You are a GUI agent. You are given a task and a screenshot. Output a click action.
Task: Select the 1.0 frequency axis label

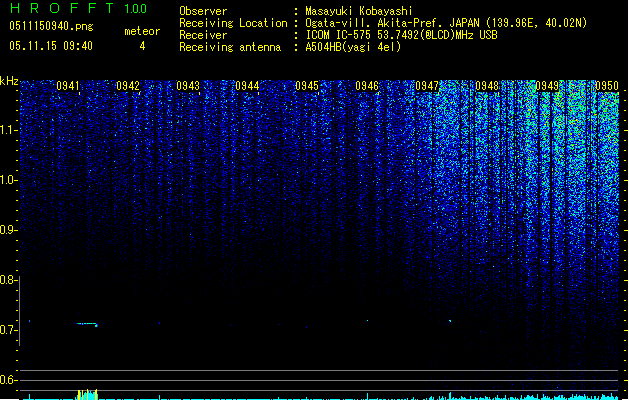click(9, 180)
